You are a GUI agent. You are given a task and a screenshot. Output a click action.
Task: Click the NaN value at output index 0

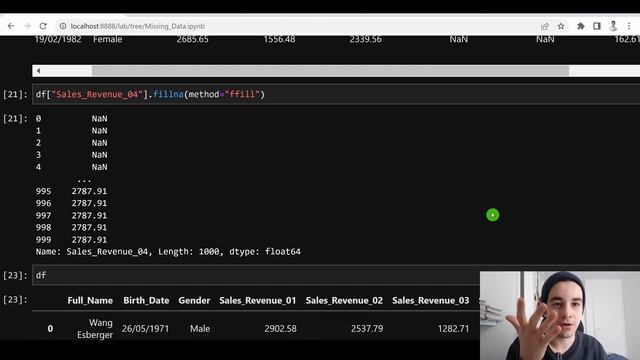pos(100,118)
